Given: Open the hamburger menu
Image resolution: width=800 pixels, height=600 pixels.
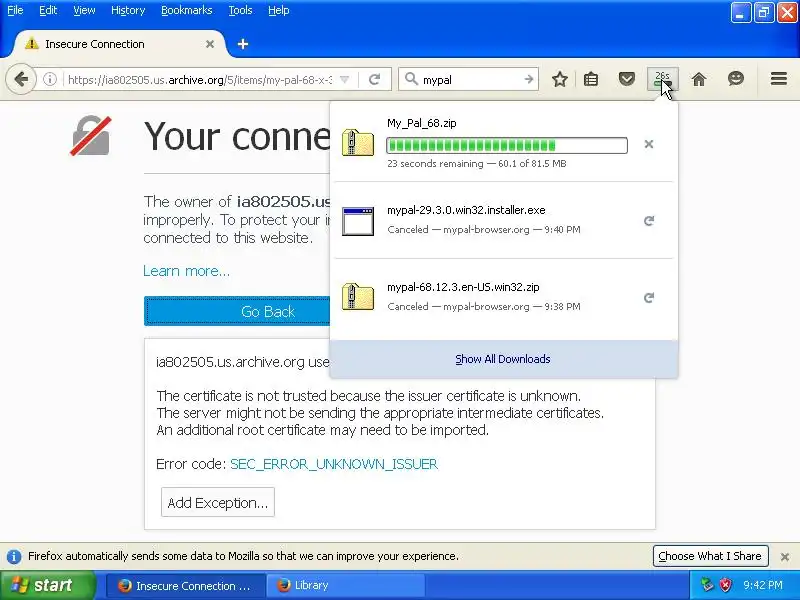Looking at the screenshot, I should tap(779, 79).
